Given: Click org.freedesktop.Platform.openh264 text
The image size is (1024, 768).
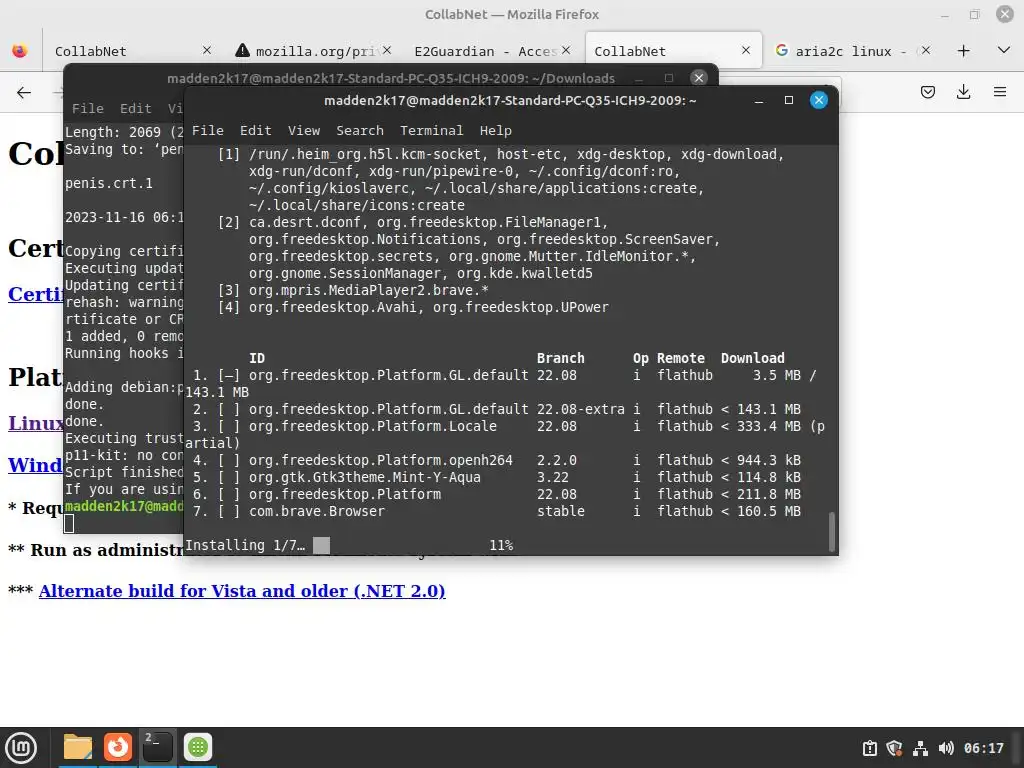Looking at the screenshot, I should [381, 460].
